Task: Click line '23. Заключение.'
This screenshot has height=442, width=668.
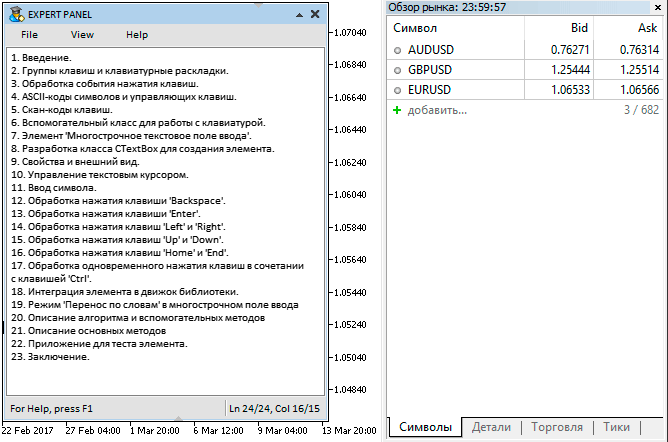Action: click(50, 357)
